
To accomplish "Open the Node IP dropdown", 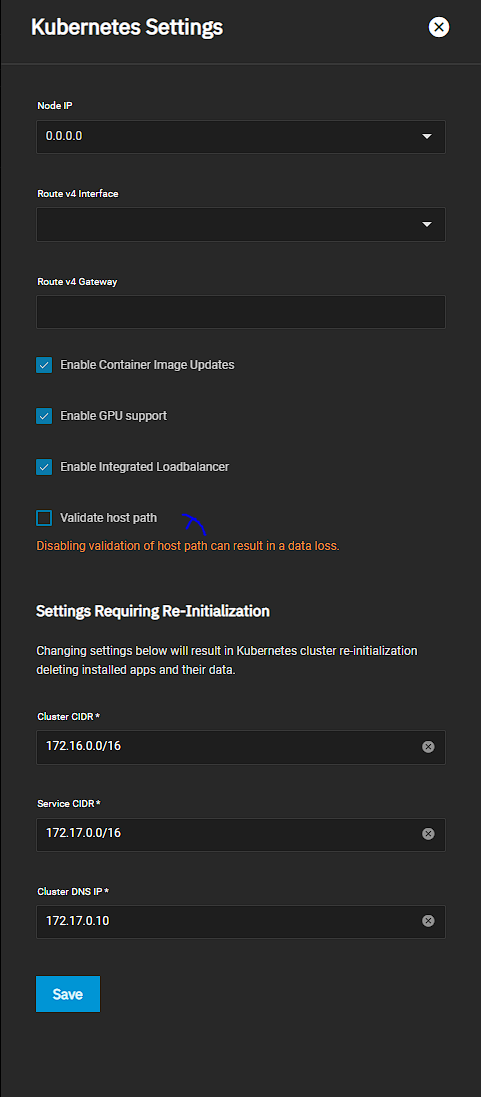I will coord(240,136).
